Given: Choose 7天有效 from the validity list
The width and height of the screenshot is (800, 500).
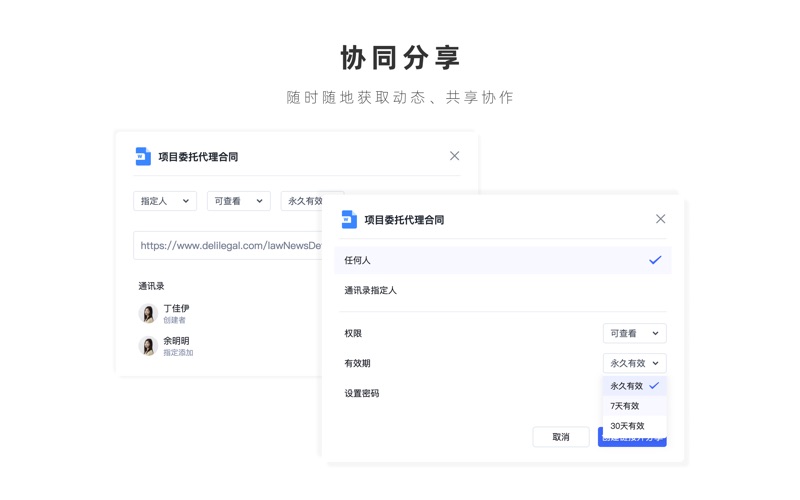Looking at the screenshot, I should [634, 406].
